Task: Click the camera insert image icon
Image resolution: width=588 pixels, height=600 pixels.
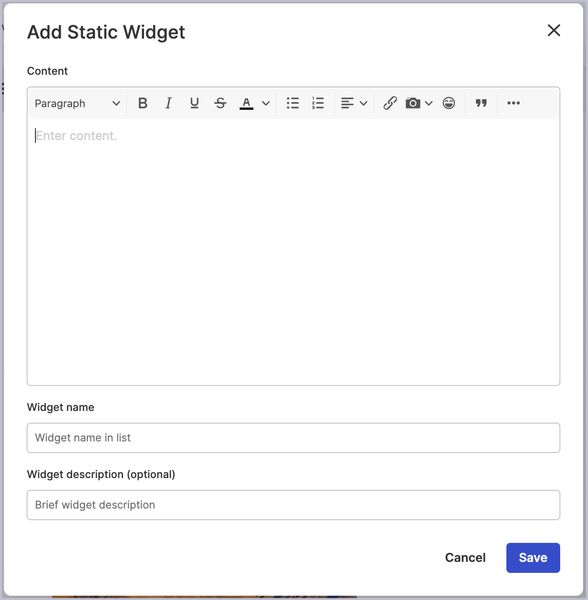Action: (413, 103)
